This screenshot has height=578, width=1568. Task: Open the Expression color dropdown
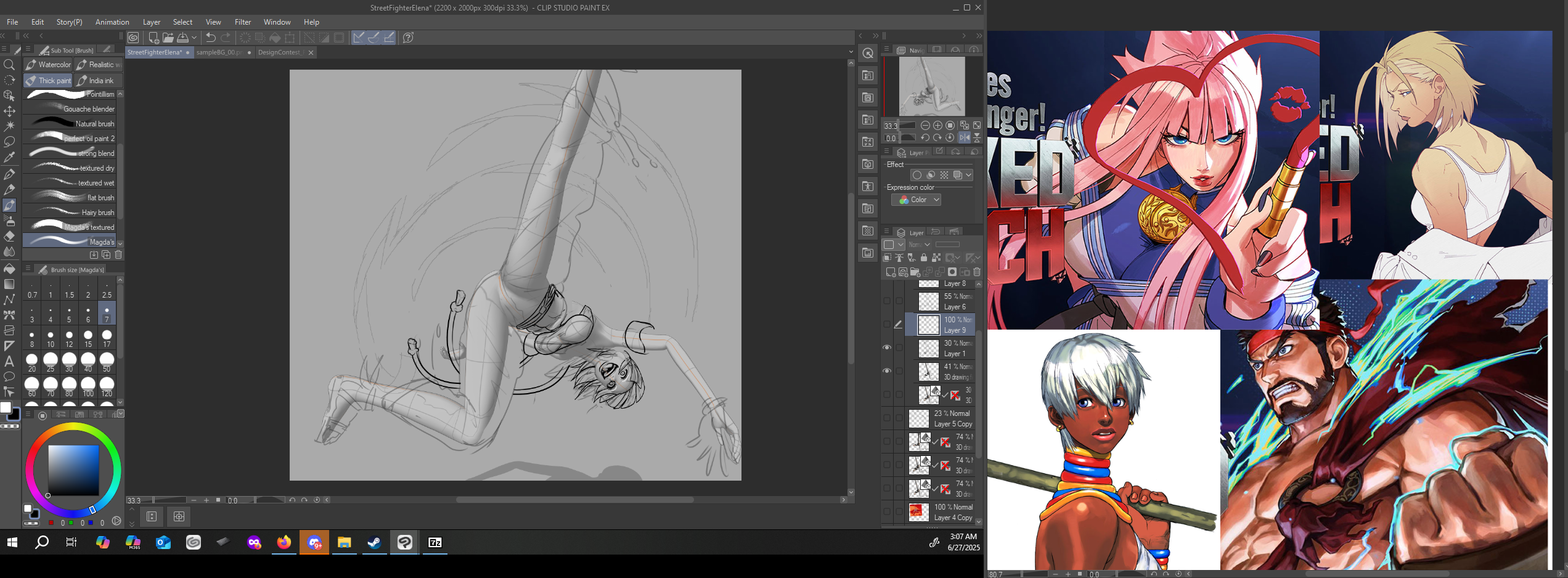click(916, 200)
